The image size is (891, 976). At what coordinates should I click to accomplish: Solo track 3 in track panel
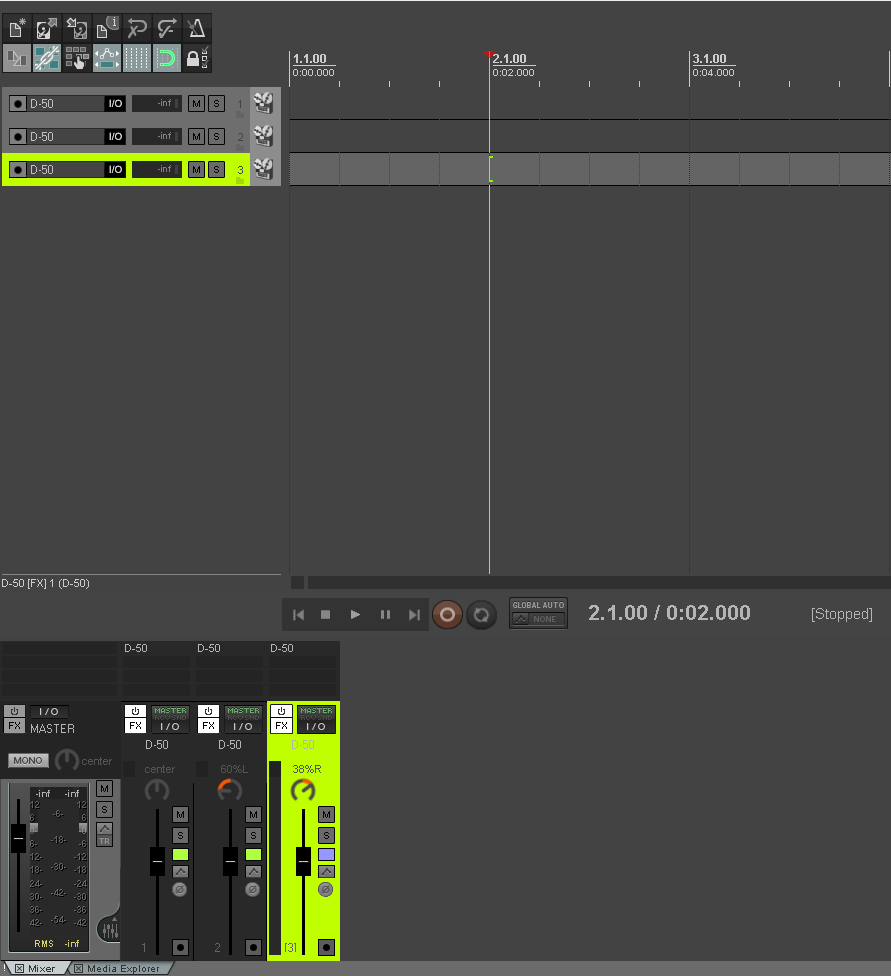[216, 170]
